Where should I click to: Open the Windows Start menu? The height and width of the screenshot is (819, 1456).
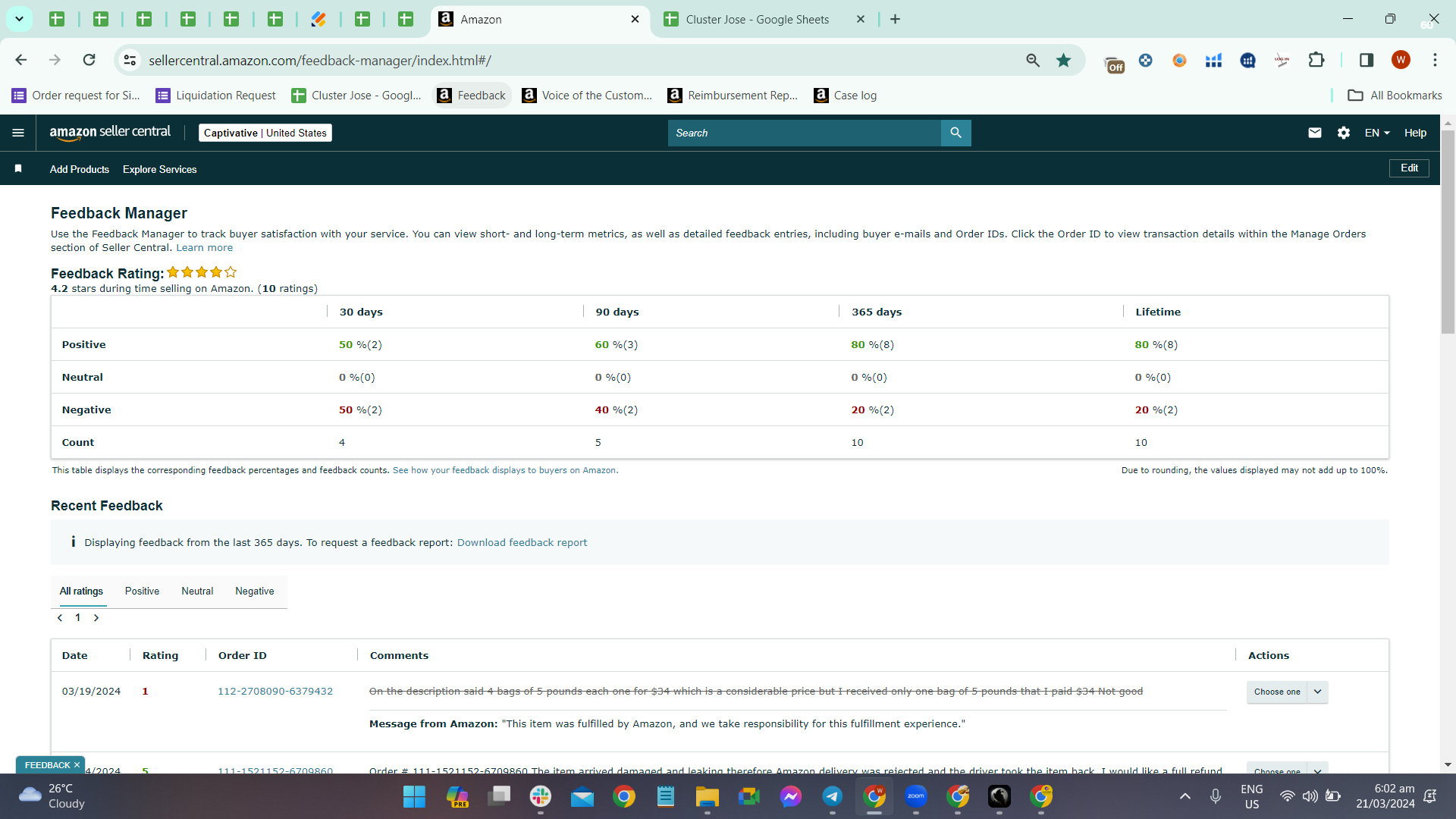pyautogui.click(x=414, y=796)
